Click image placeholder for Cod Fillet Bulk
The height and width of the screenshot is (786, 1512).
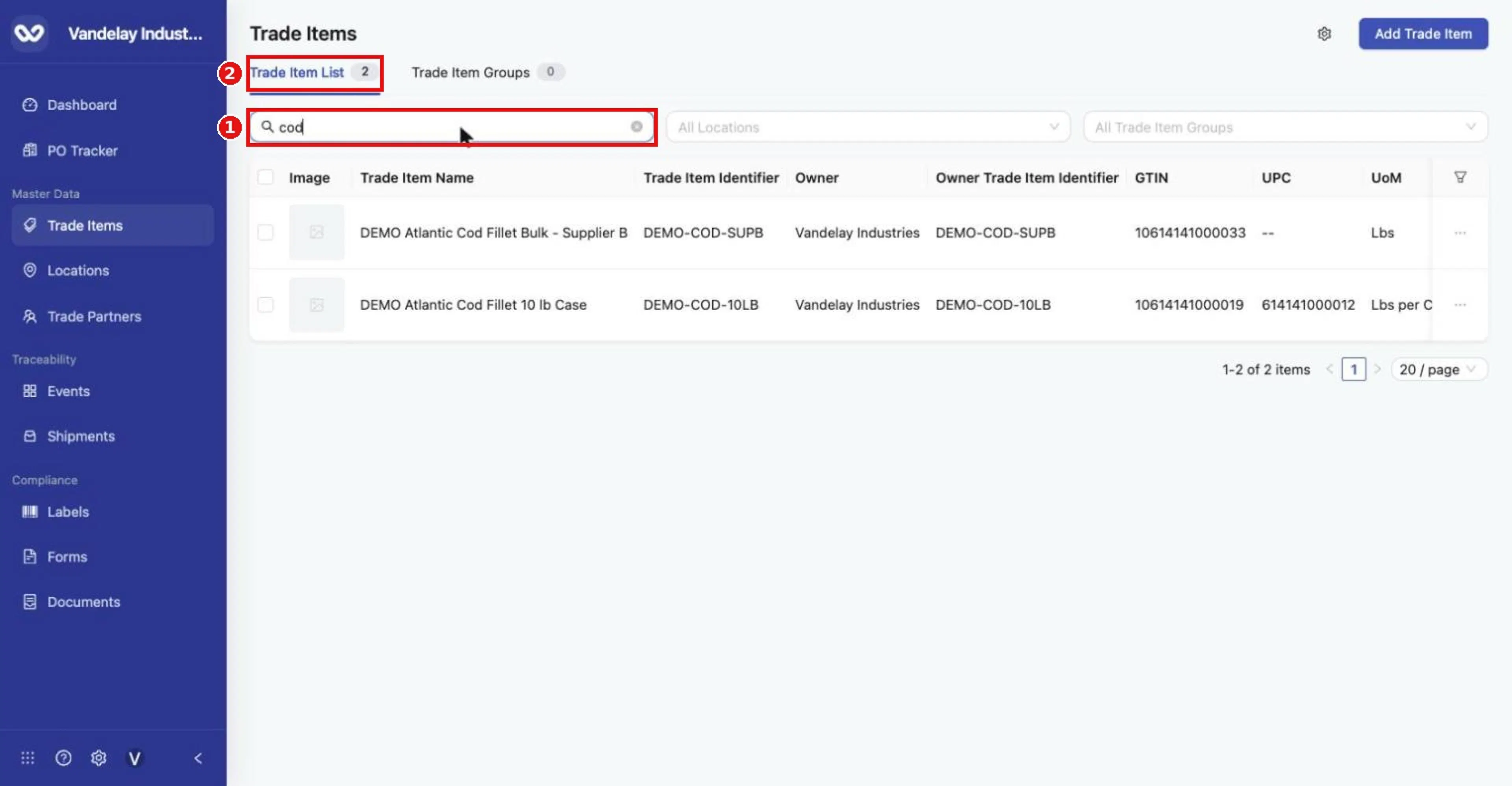click(x=316, y=232)
